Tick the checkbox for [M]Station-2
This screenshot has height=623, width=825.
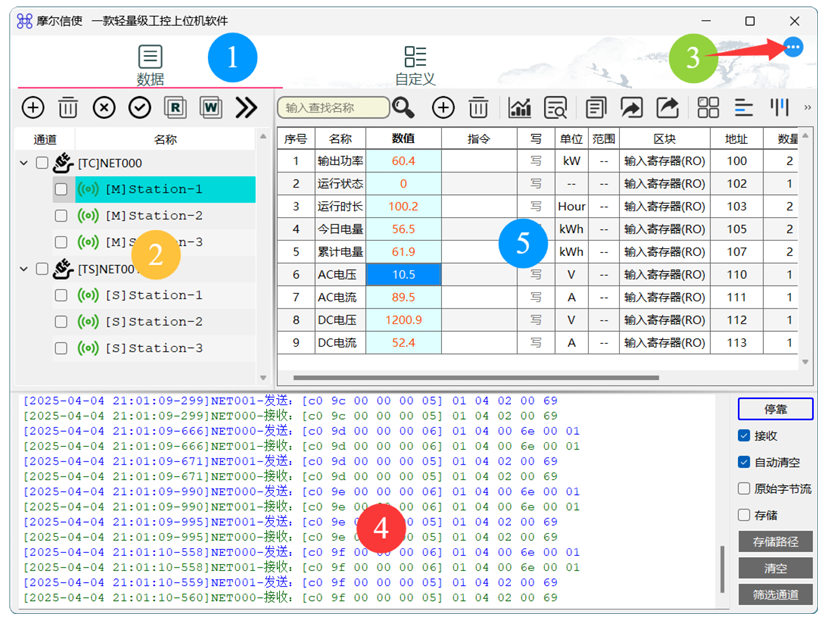pyautogui.click(x=61, y=216)
